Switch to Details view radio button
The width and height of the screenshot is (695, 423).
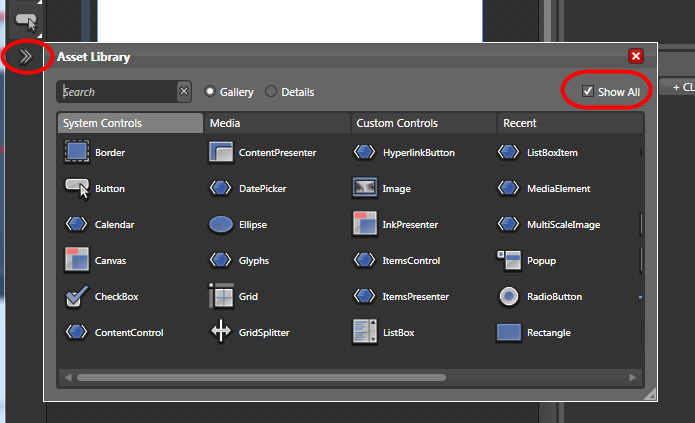coord(271,92)
